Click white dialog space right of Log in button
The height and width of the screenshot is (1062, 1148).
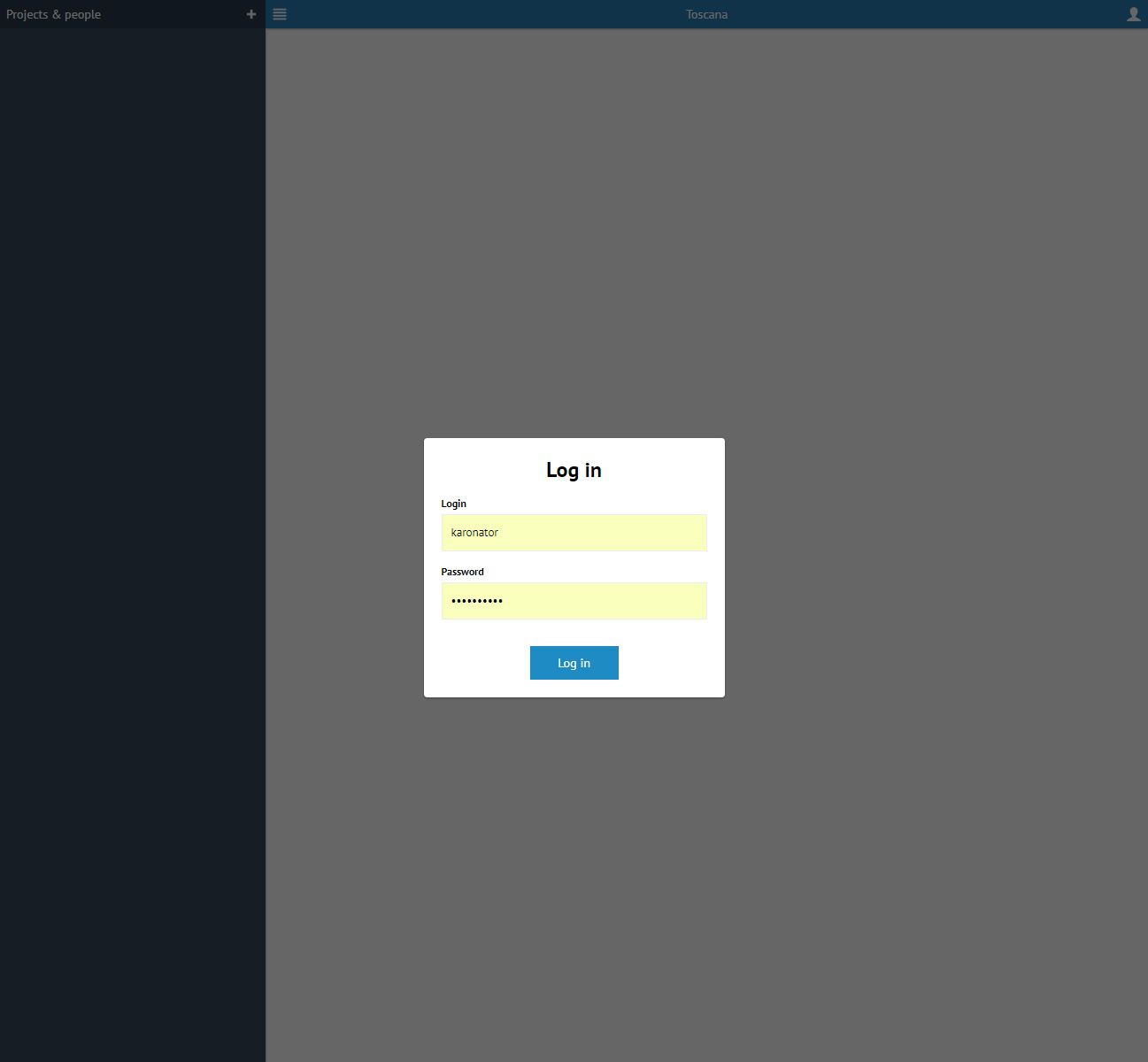pos(671,663)
